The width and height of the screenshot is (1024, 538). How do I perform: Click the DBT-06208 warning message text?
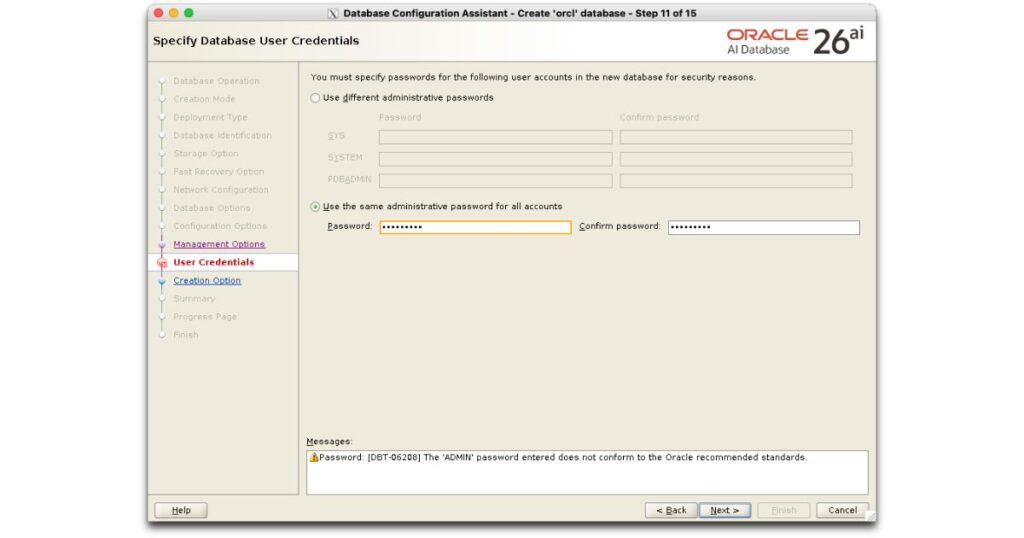[x=563, y=458]
